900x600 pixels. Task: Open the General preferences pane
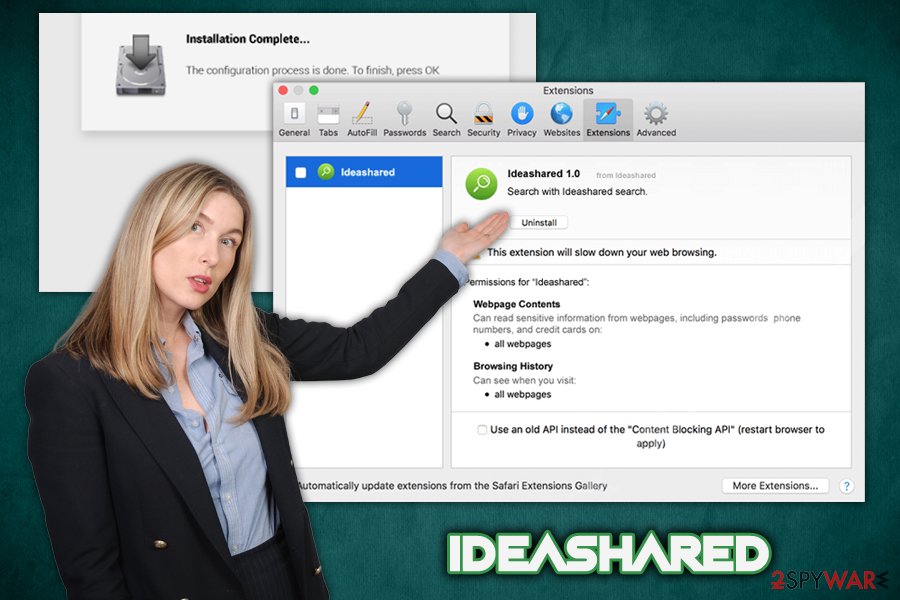point(294,120)
